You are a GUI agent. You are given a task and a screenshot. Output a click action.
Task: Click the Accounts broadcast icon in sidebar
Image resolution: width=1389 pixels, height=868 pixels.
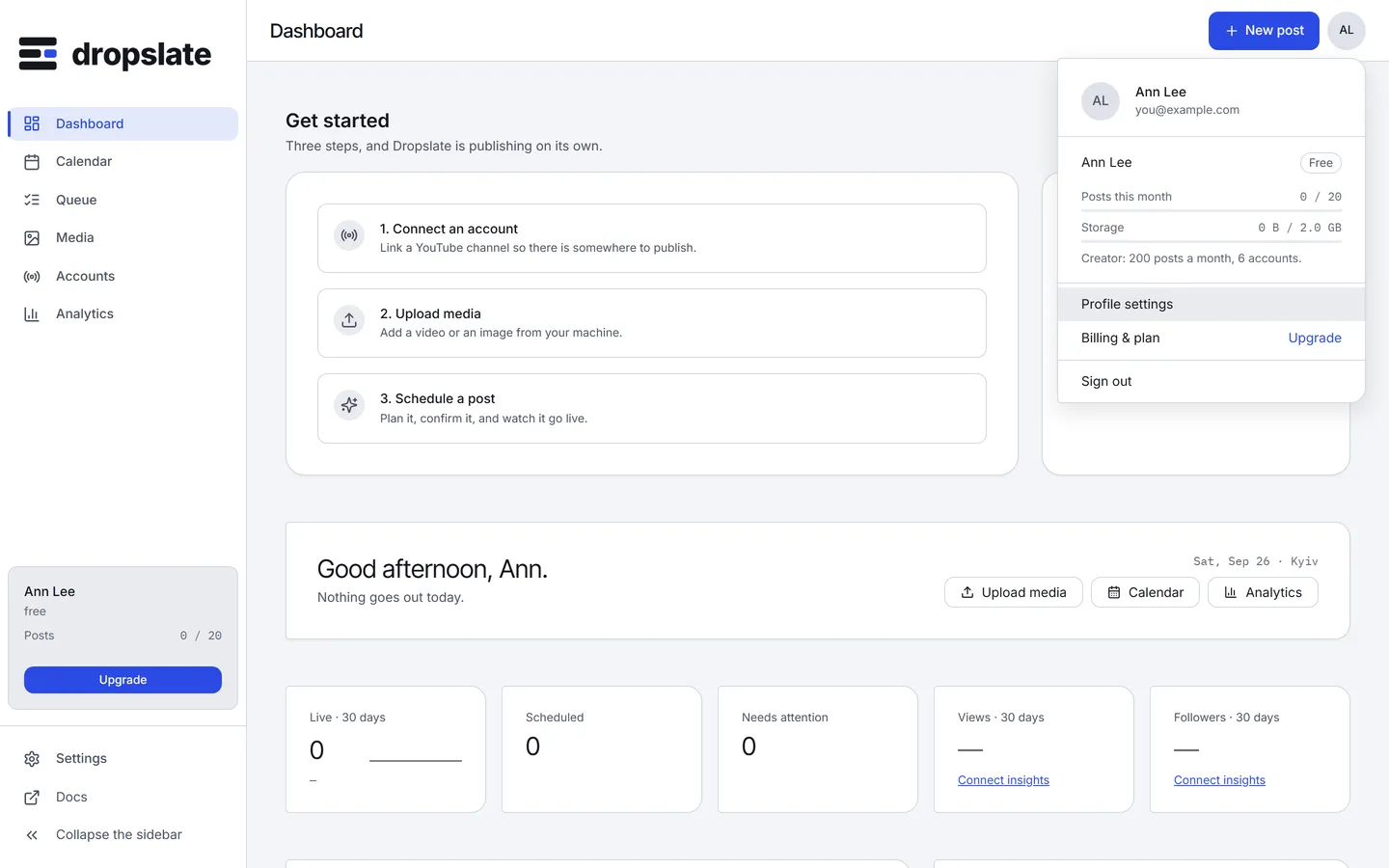click(x=32, y=277)
